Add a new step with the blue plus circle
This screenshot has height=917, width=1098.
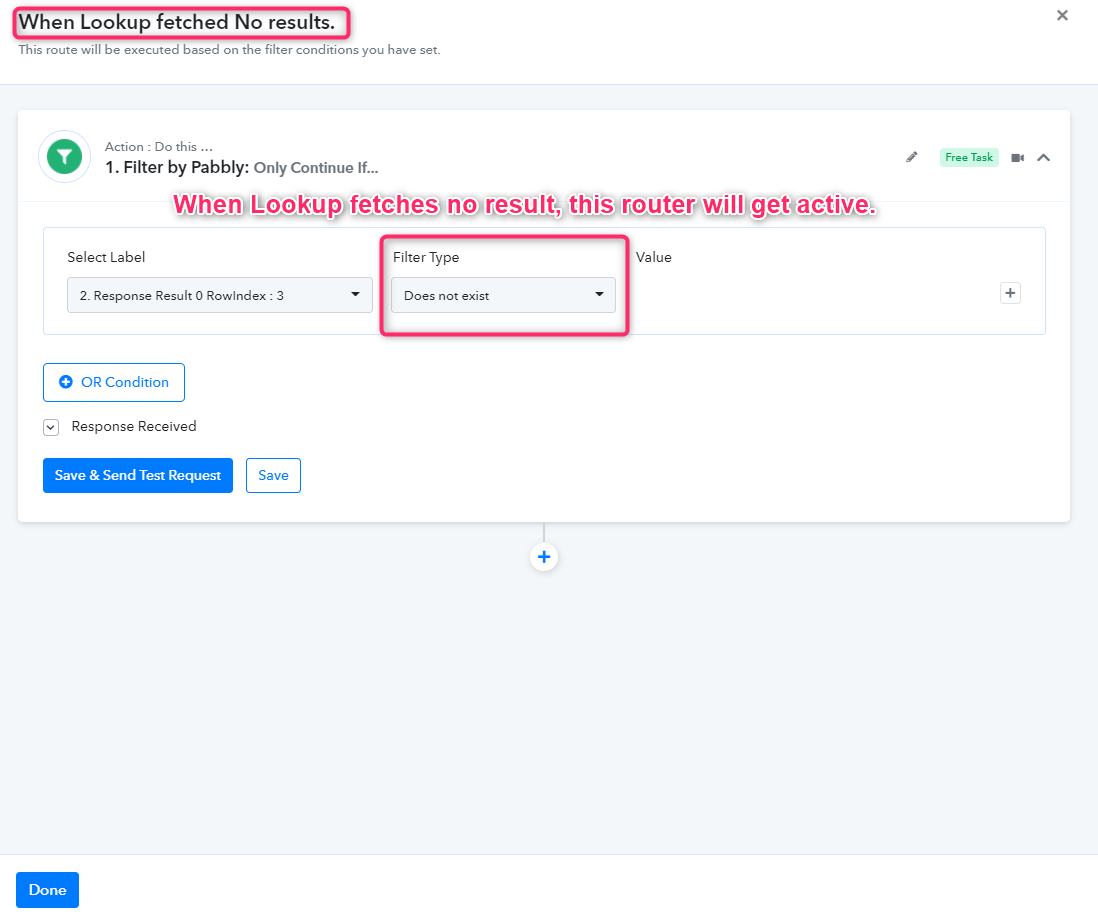(544, 557)
